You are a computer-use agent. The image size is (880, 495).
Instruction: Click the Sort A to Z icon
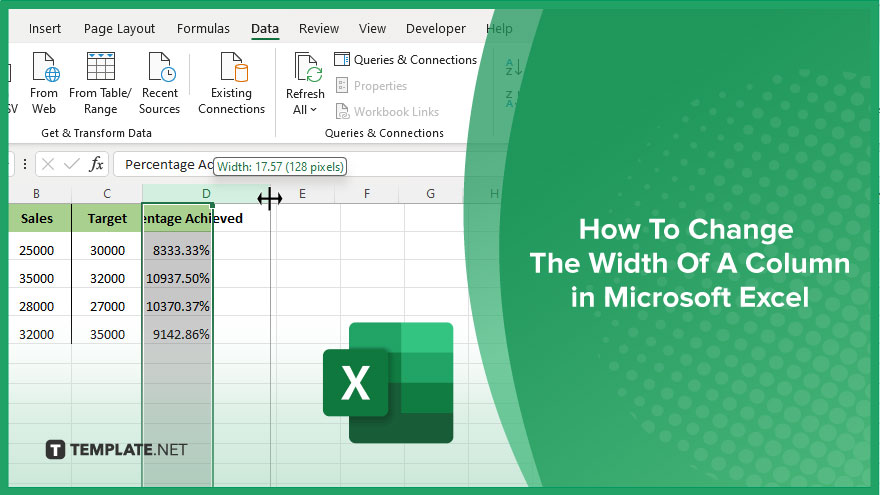514,67
